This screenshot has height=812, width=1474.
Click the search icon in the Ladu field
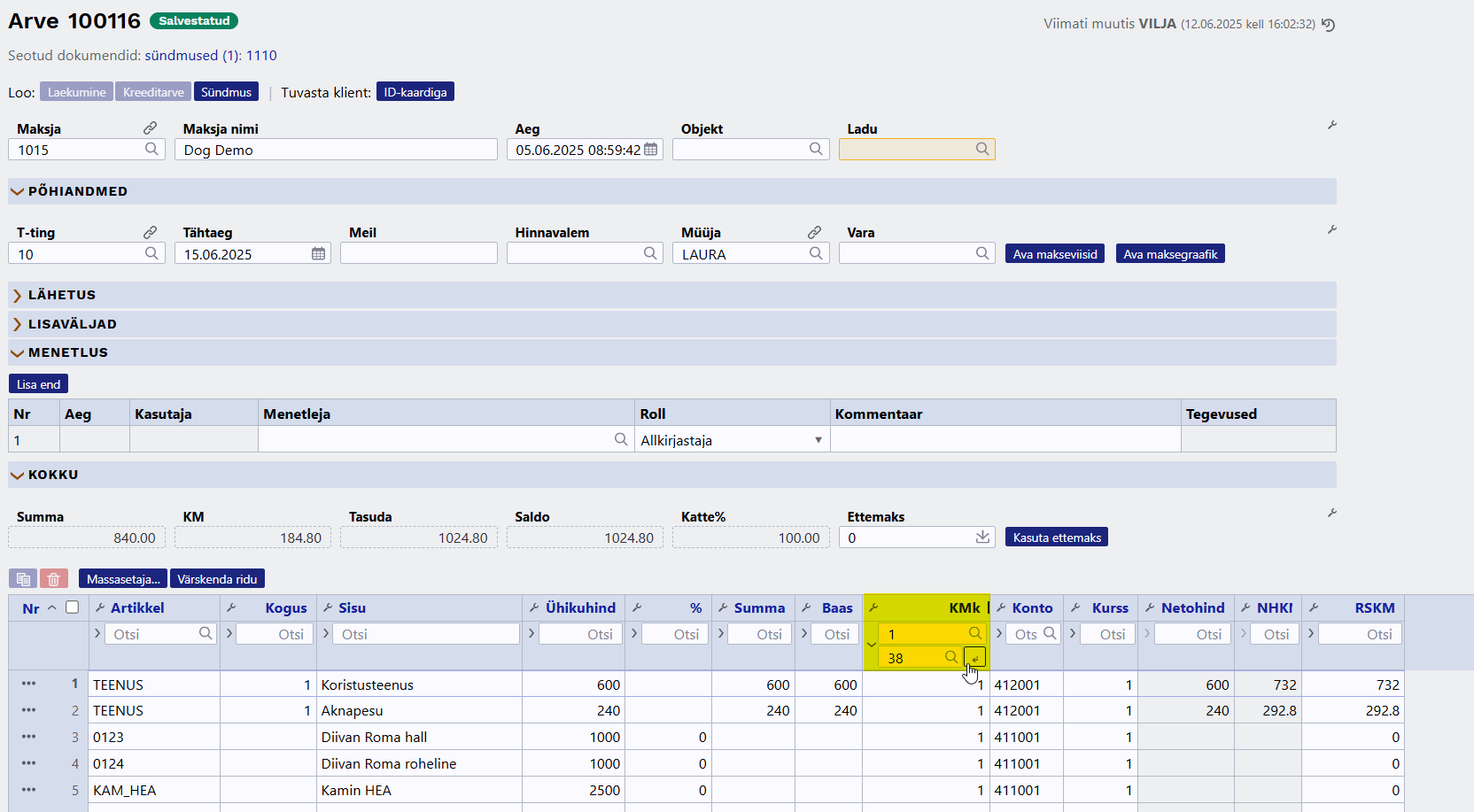coord(982,149)
